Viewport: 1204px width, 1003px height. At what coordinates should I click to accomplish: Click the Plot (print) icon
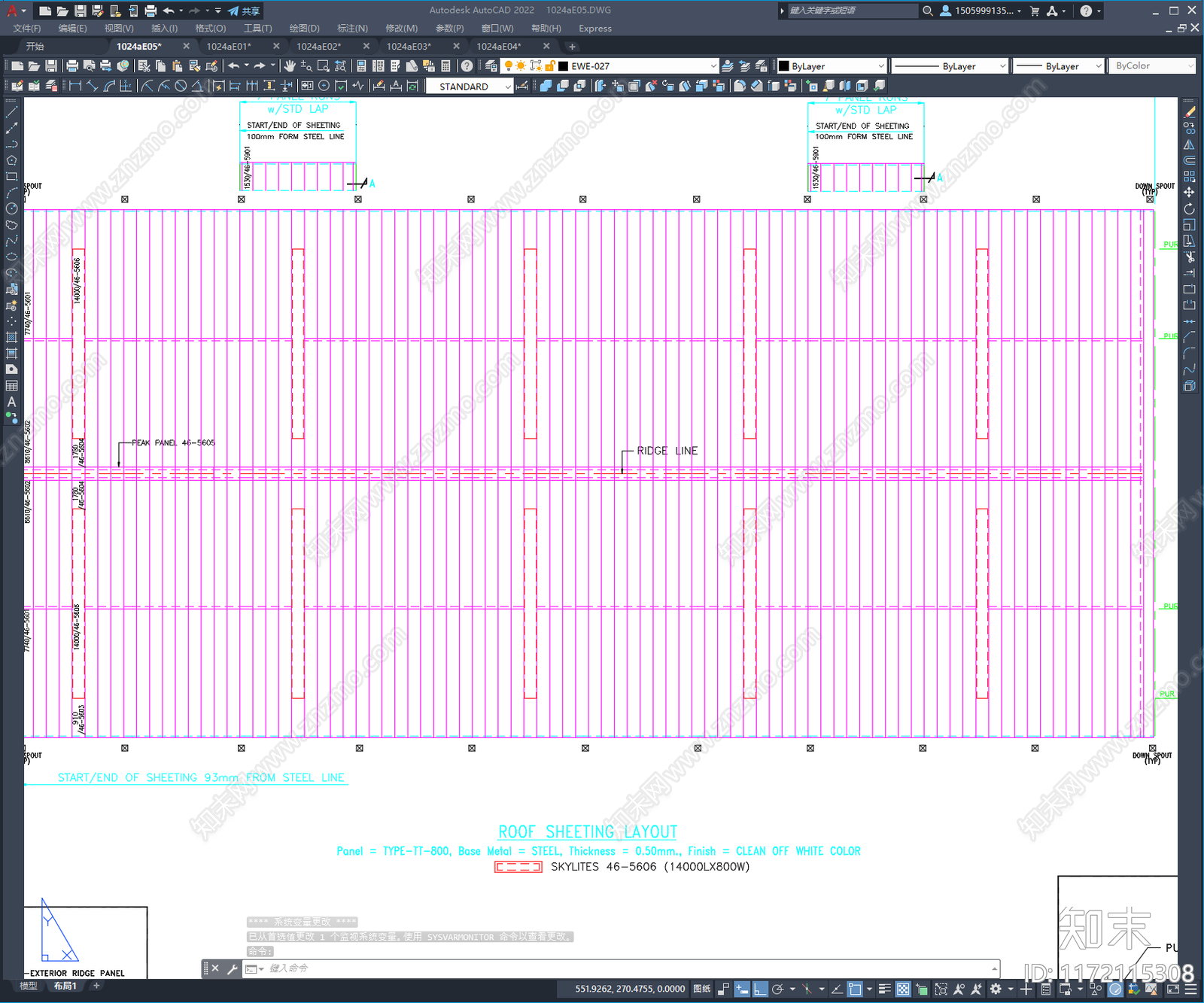coord(72,66)
